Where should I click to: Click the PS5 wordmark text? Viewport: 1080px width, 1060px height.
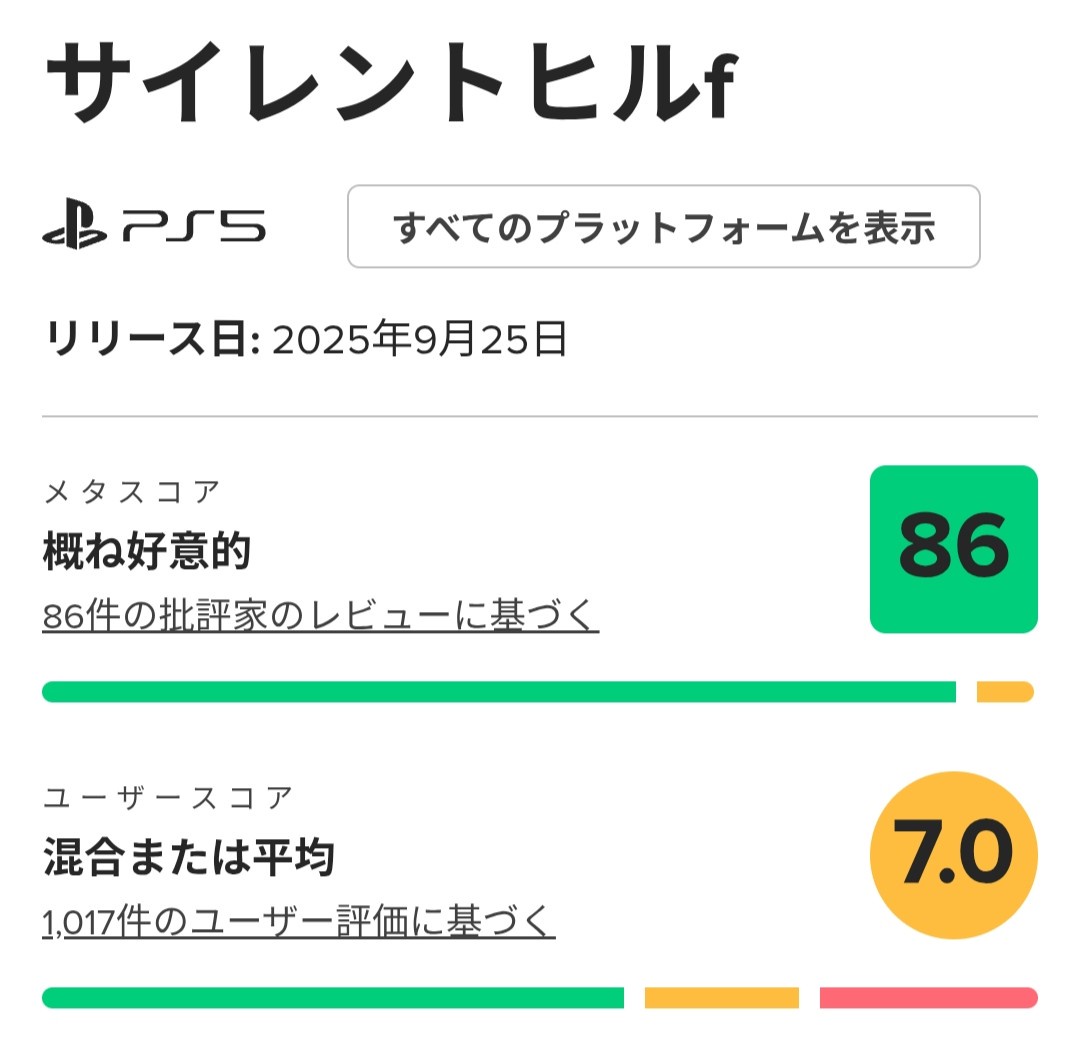194,228
